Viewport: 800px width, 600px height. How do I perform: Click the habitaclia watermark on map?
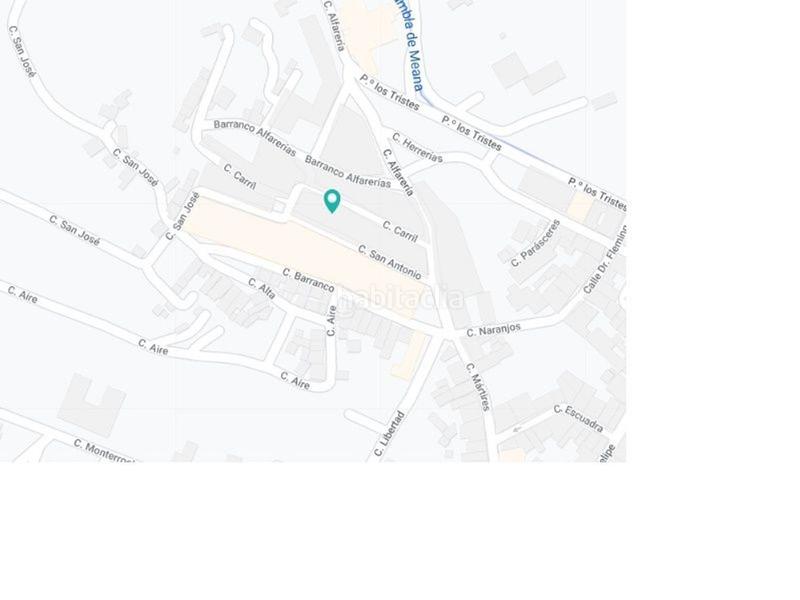pos(401,298)
